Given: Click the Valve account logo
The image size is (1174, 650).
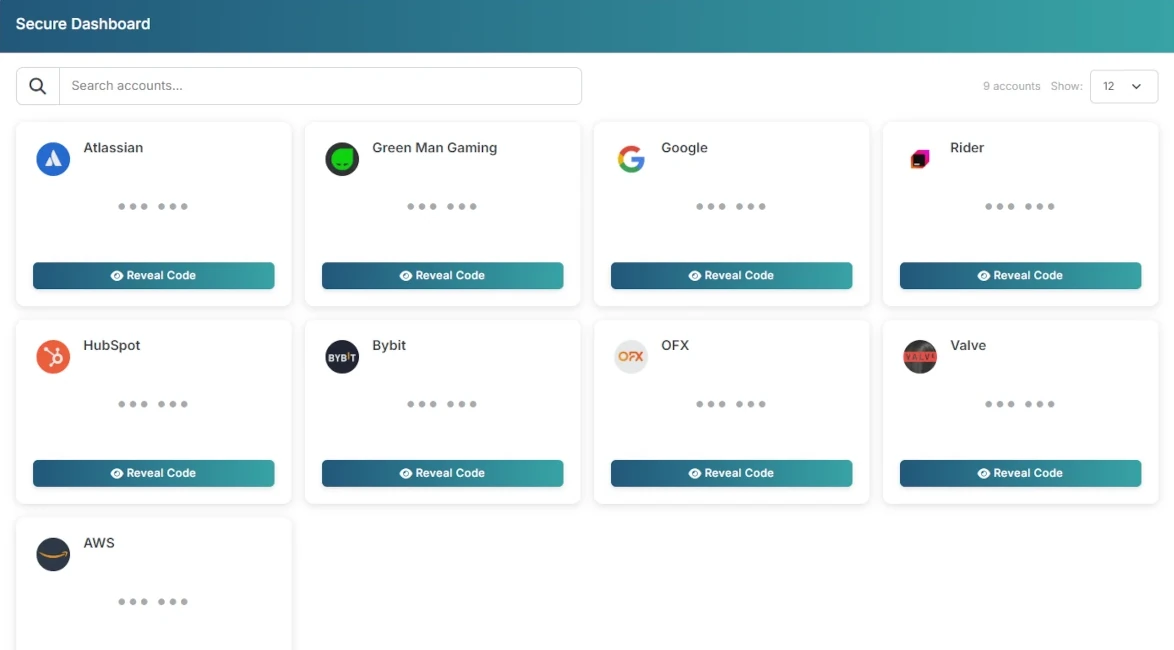Looking at the screenshot, I should click(920, 356).
